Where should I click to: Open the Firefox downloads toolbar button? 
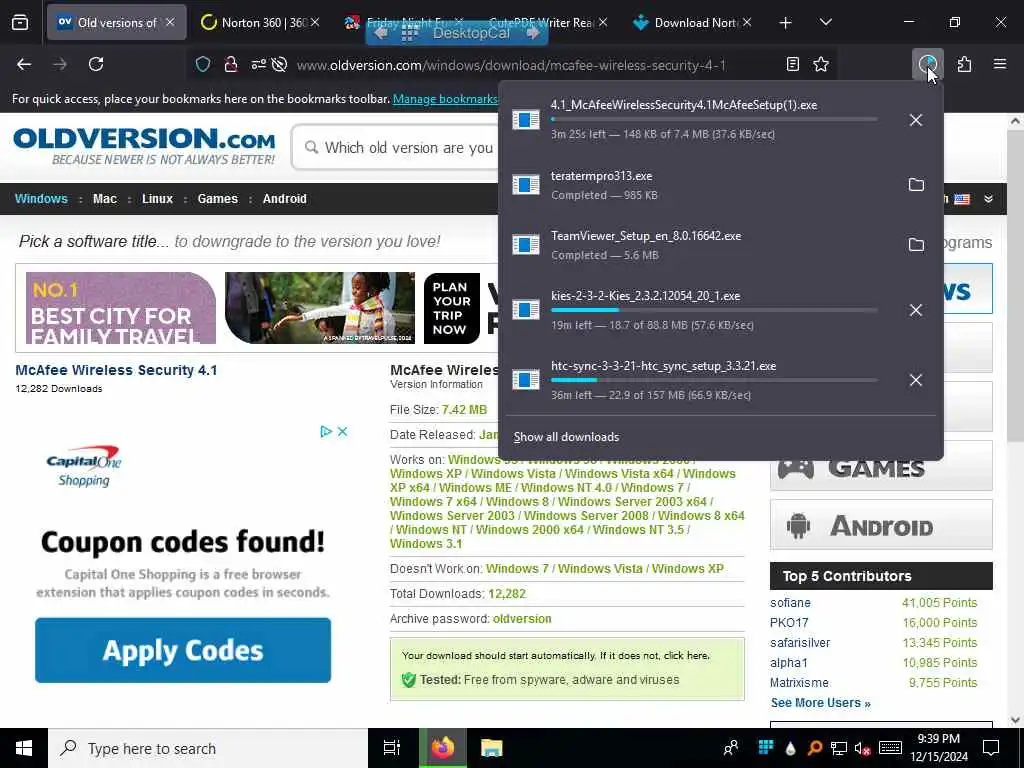(927, 64)
